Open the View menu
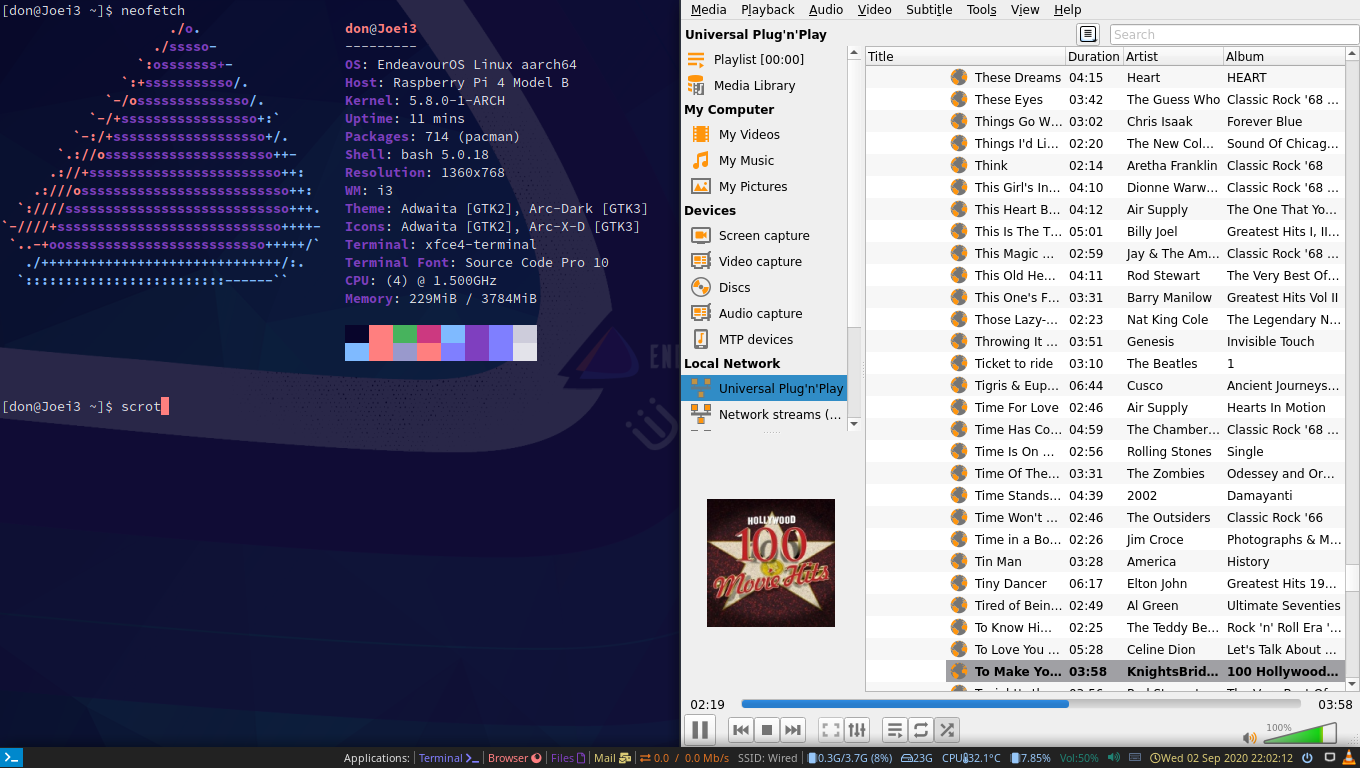The height and width of the screenshot is (768, 1360). pos(1025,9)
